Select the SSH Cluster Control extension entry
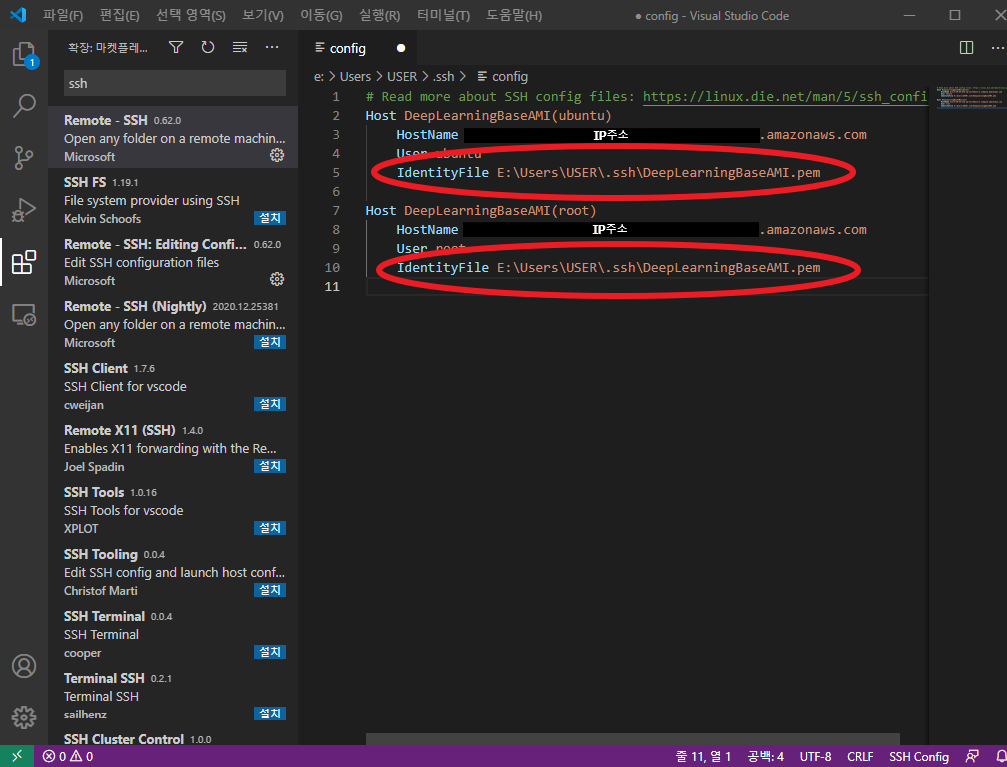The height and width of the screenshot is (767, 1007). point(173,739)
